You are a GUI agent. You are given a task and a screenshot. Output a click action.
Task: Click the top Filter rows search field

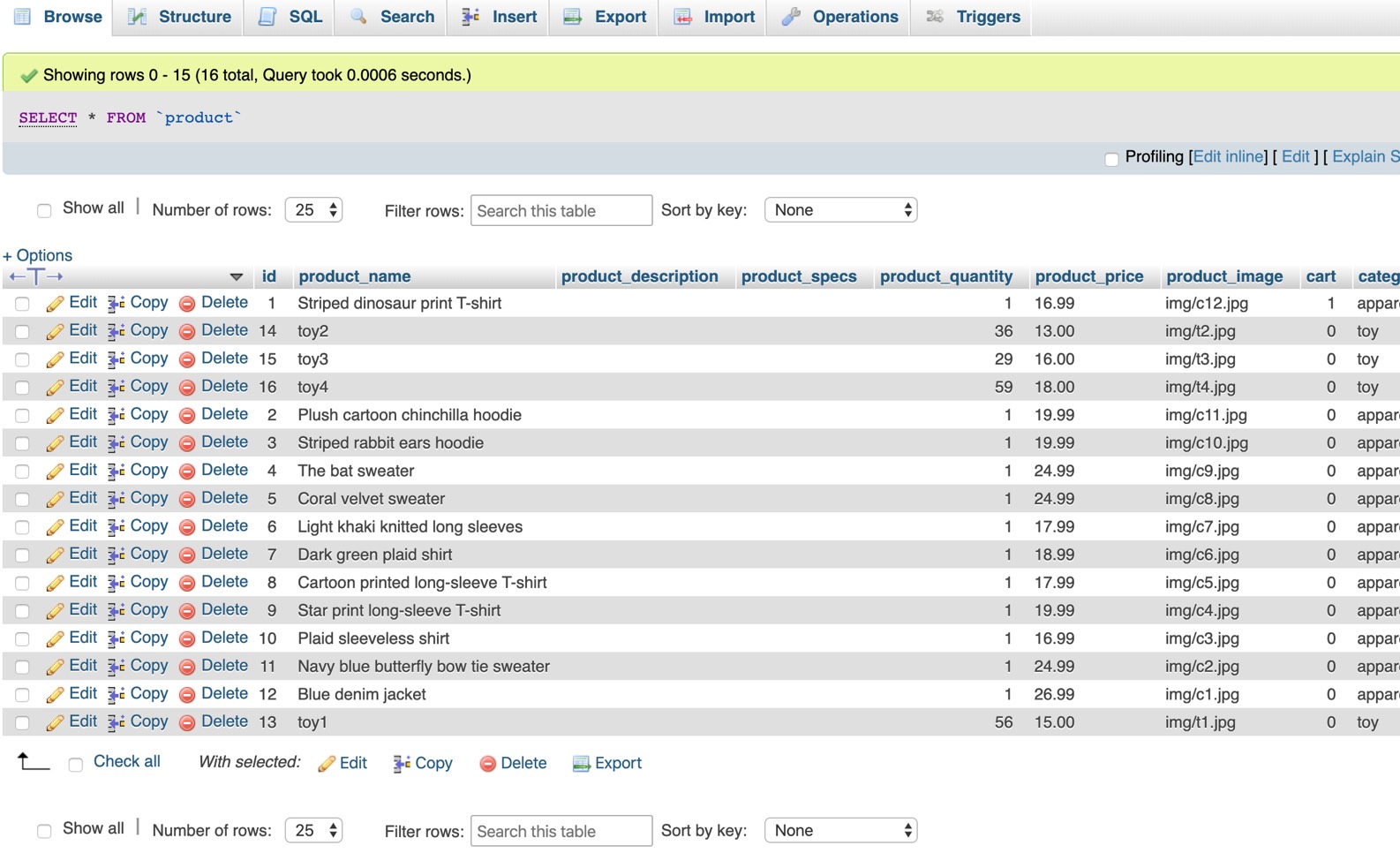pos(561,211)
